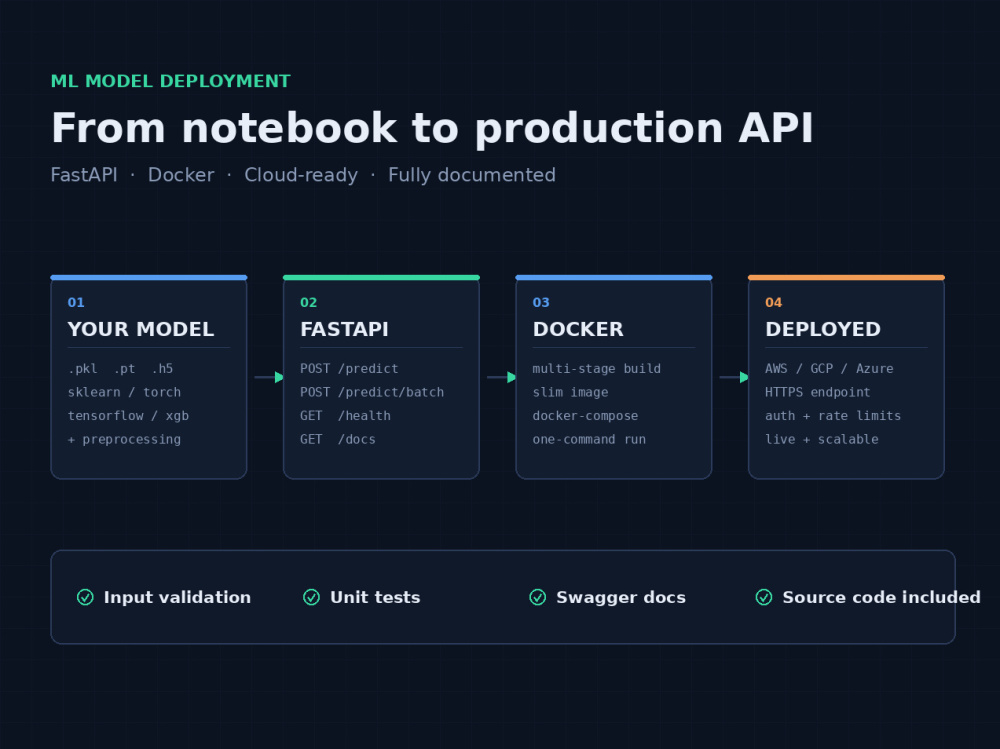Click the live + scalable line
The height and width of the screenshot is (749, 1000).
point(822,440)
